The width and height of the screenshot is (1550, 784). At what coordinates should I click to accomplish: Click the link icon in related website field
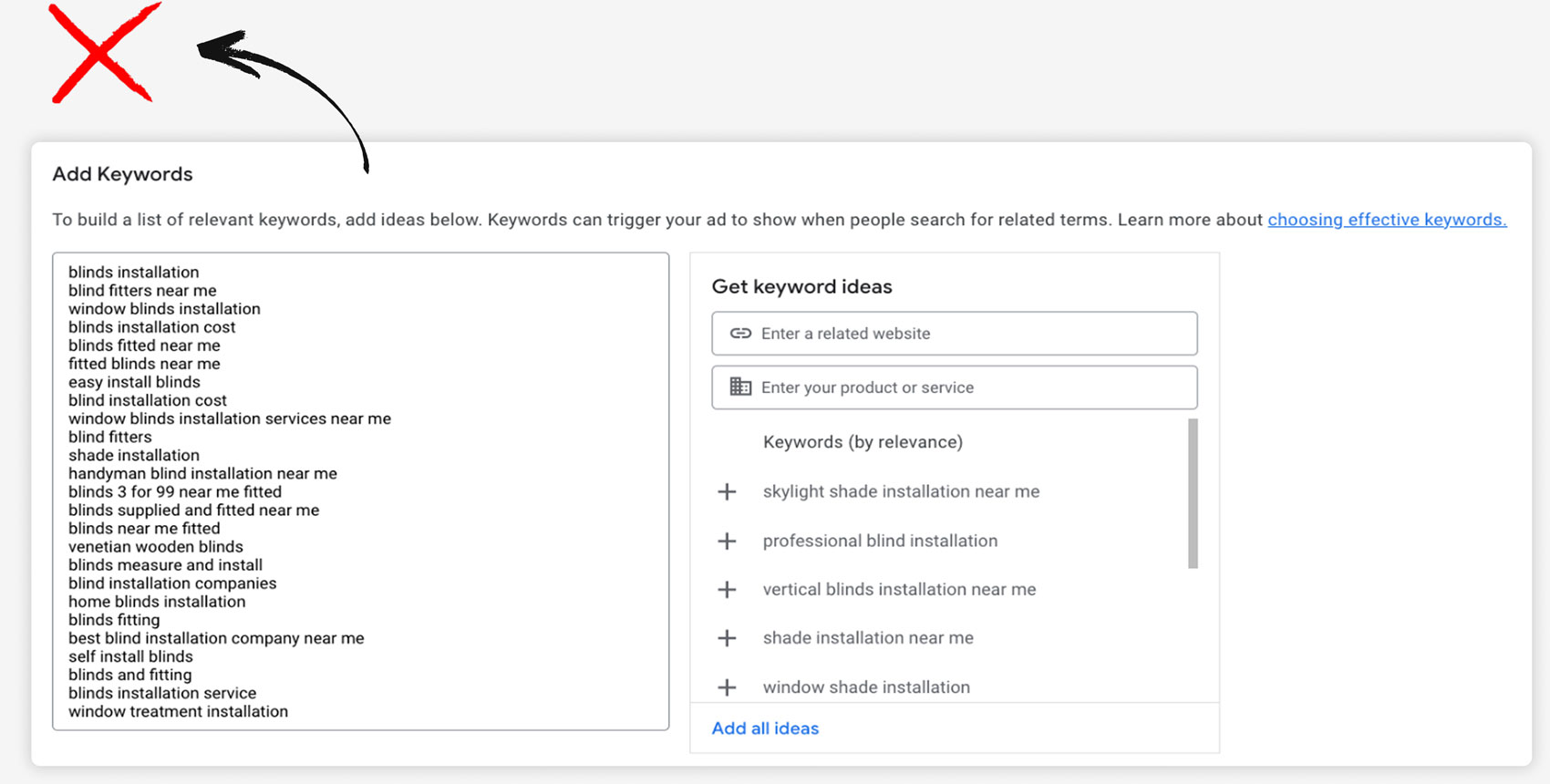740,334
